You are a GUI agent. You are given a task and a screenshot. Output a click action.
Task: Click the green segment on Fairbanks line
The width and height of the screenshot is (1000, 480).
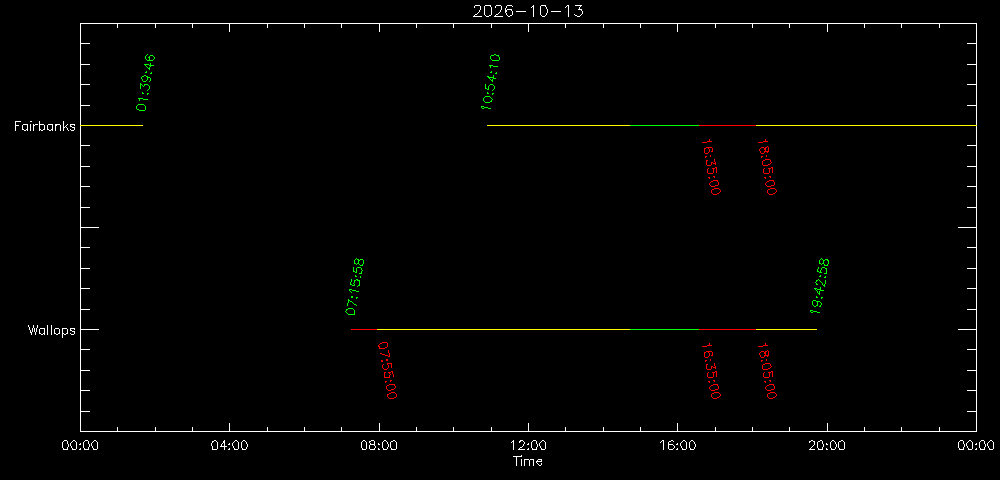pos(665,126)
